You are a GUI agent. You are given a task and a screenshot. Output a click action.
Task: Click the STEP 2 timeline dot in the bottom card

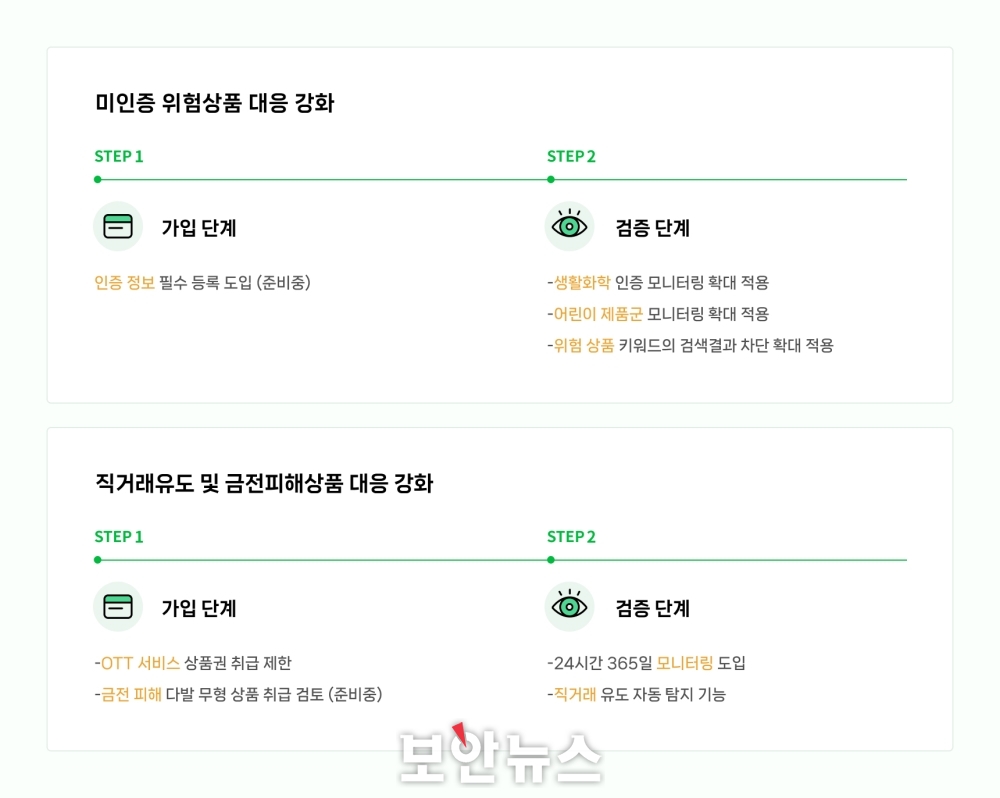pos(551,560)
